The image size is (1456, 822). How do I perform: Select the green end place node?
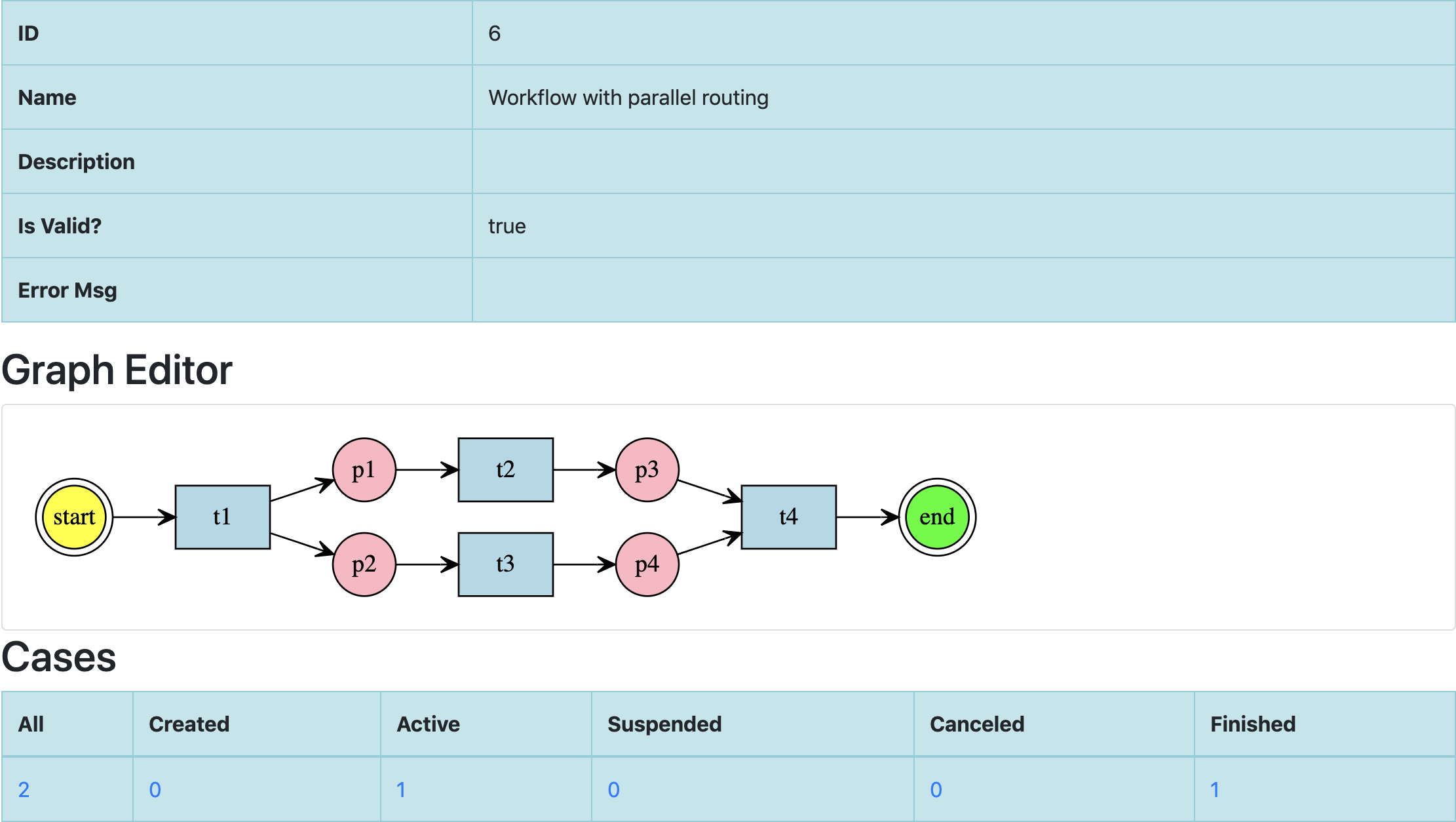coord(937,517)
